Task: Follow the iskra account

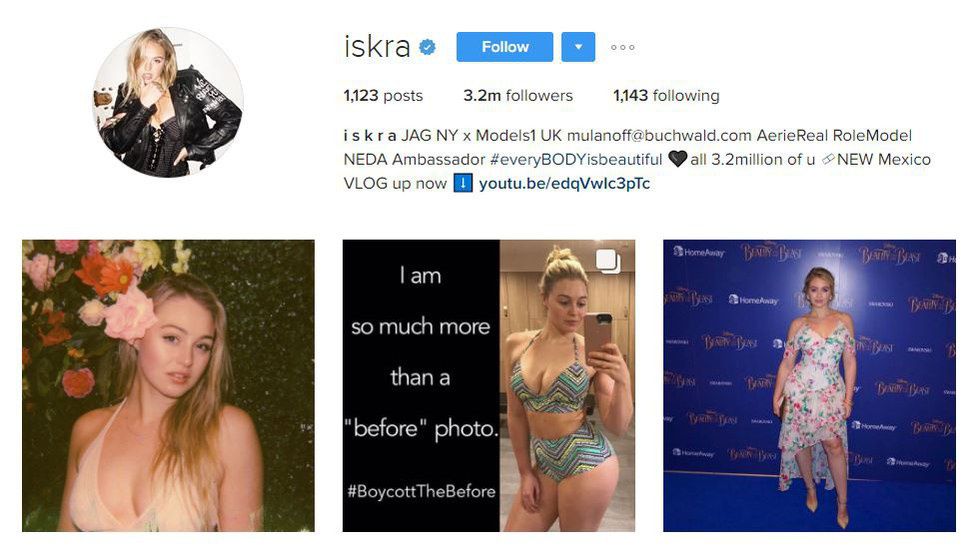Action: coord(505,47)
